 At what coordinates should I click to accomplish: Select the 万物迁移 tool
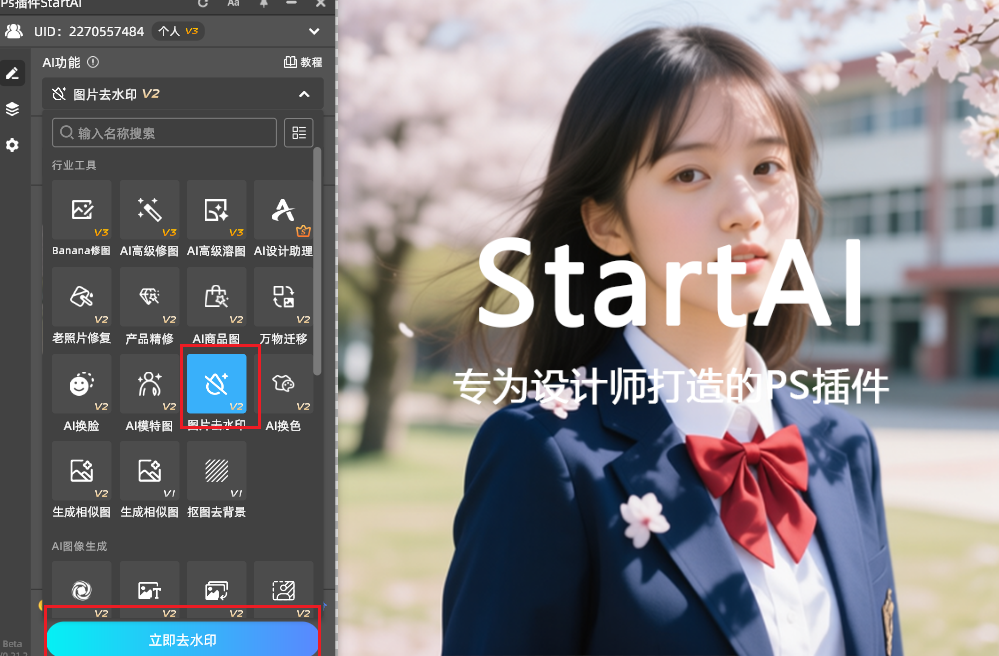click(x=283, y=297)
